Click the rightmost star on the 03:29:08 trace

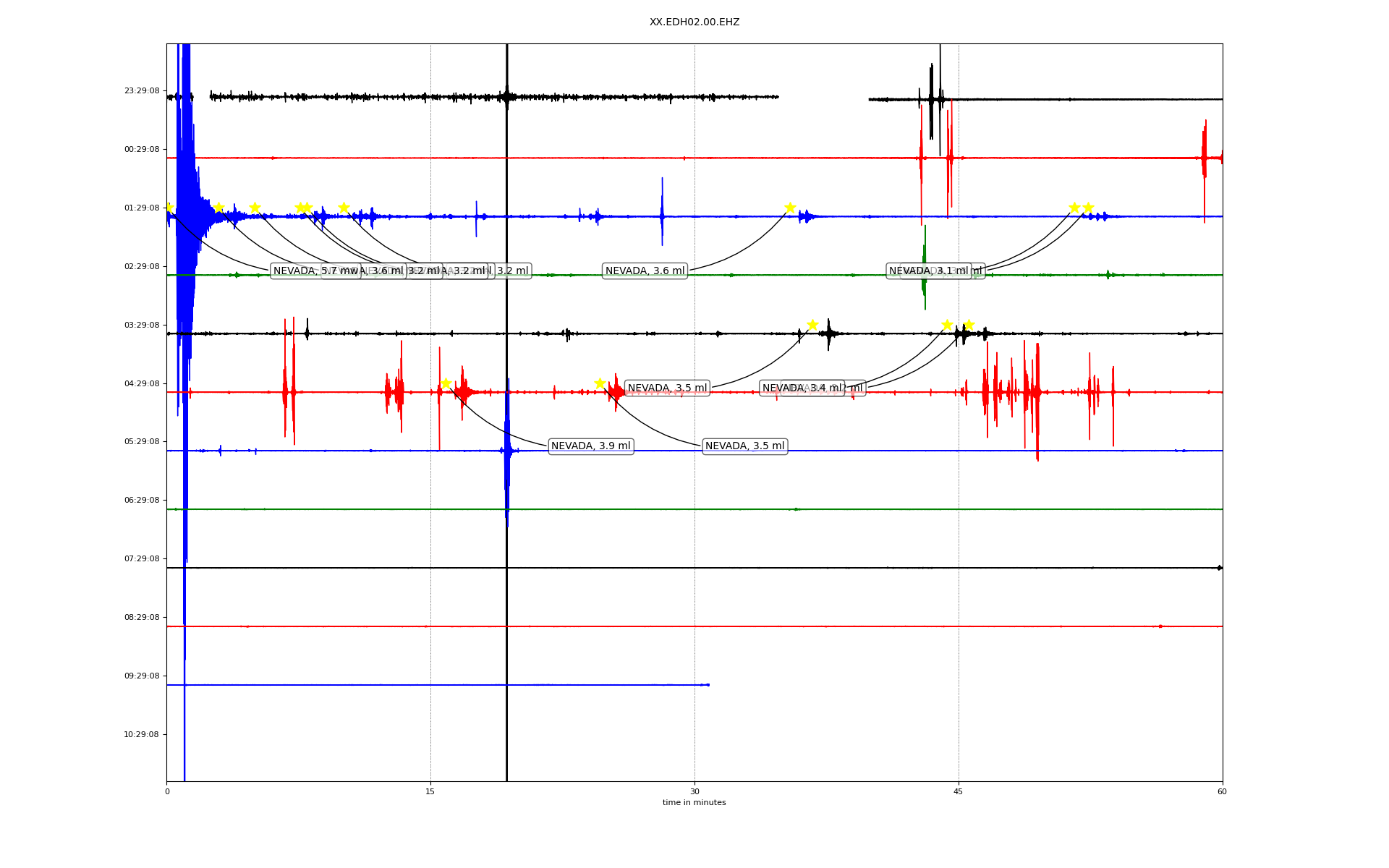969,325
